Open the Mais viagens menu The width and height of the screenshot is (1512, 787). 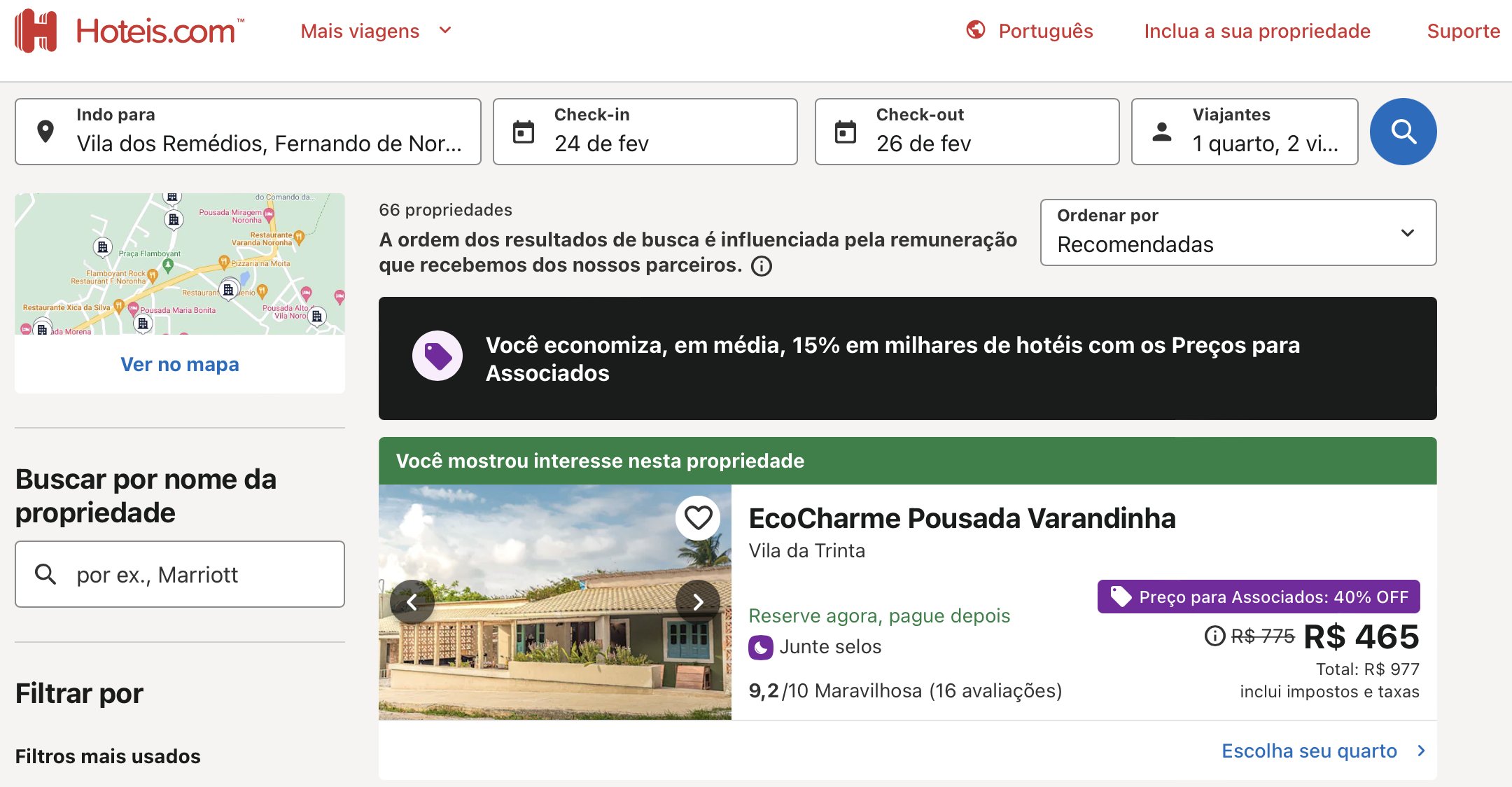376,31
